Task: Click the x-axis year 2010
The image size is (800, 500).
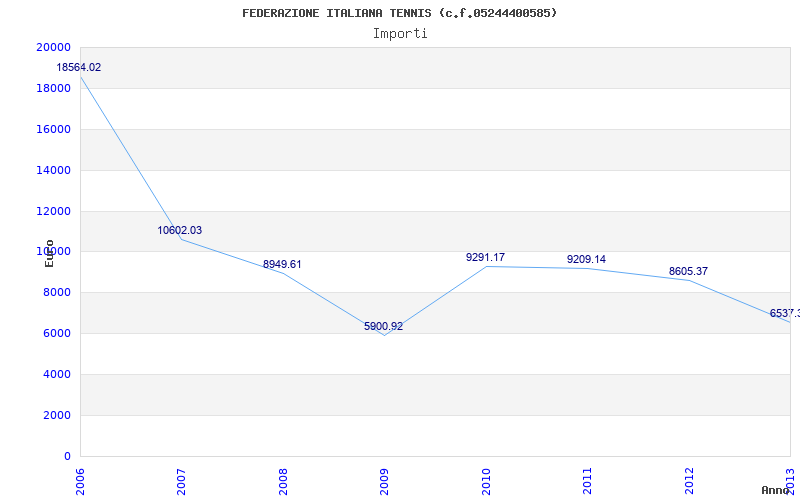Action: point(486,482)
